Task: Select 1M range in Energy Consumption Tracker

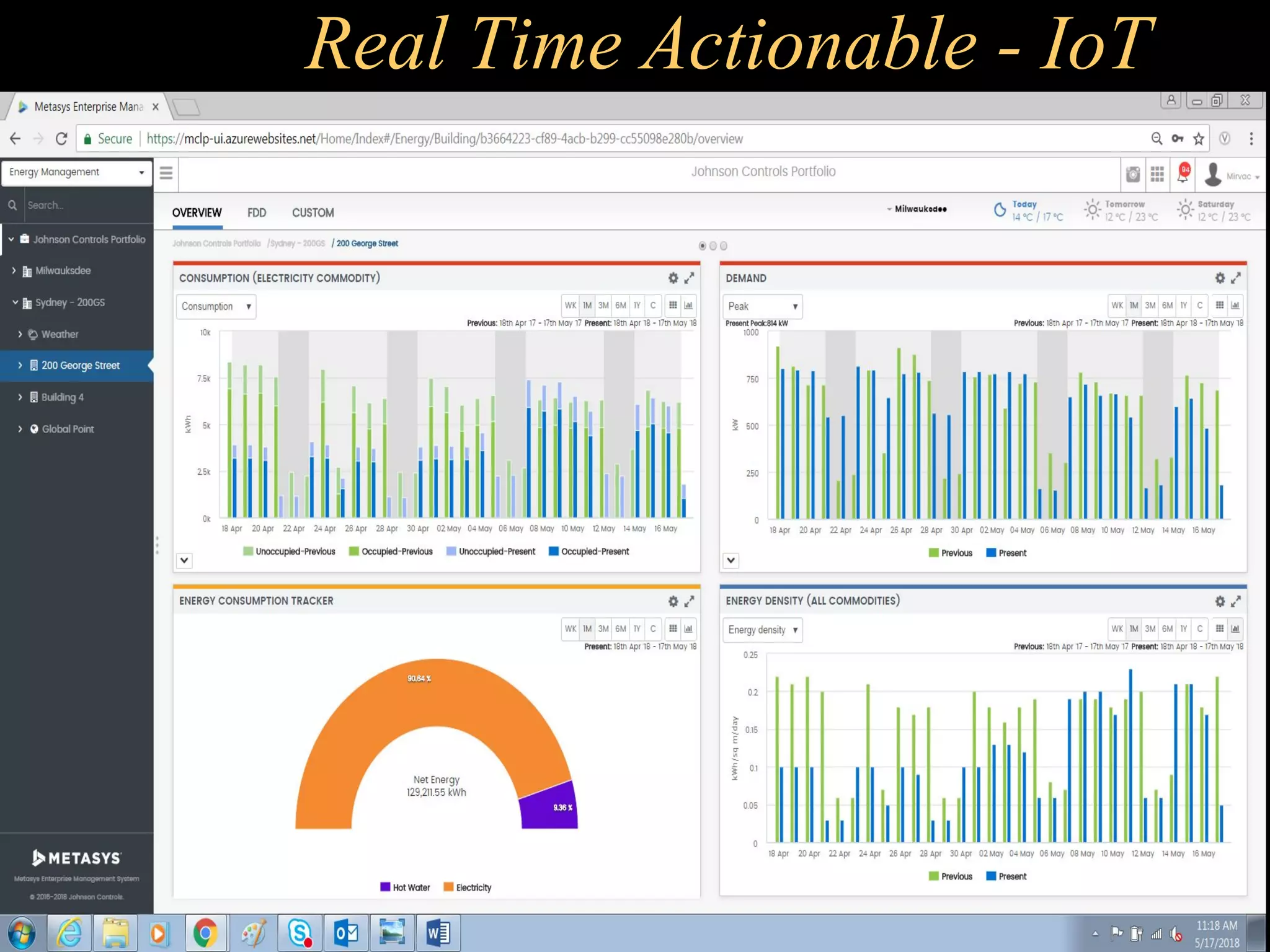Action: point(587,628)
